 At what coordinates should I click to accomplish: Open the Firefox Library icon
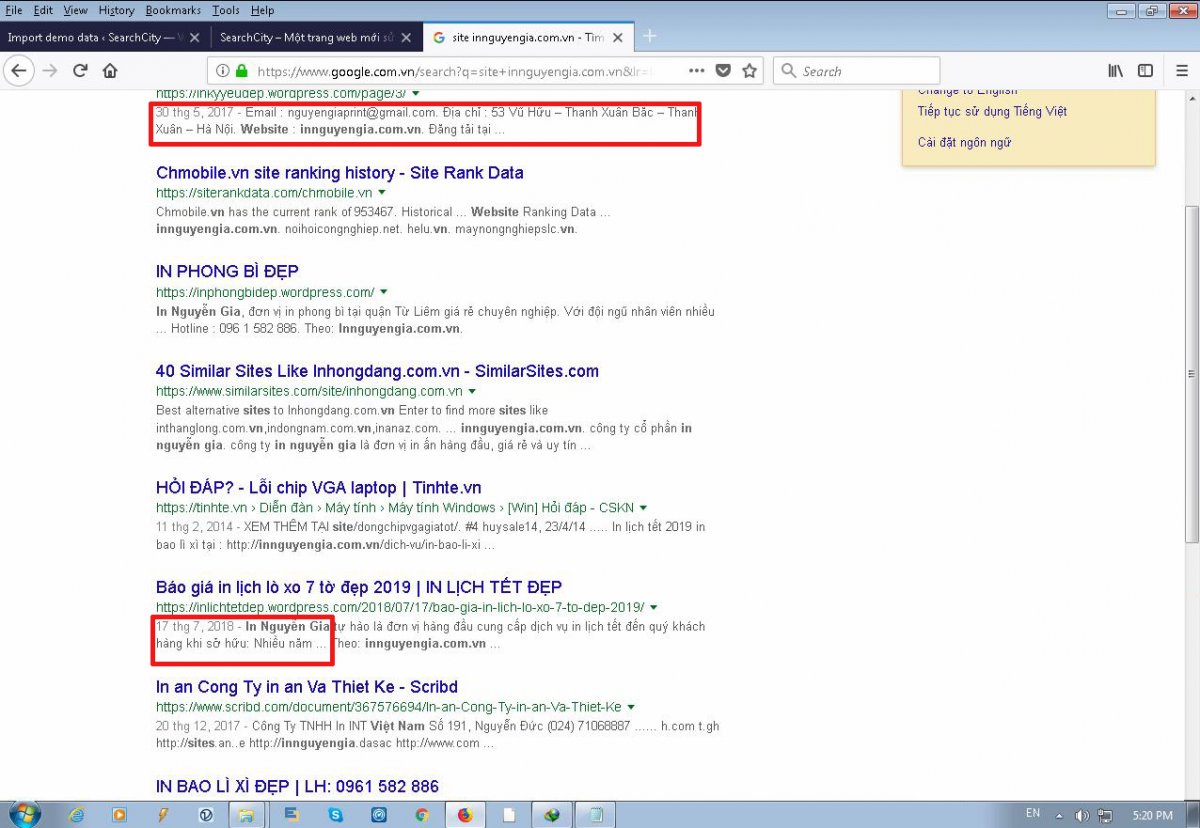(1115, 71)
